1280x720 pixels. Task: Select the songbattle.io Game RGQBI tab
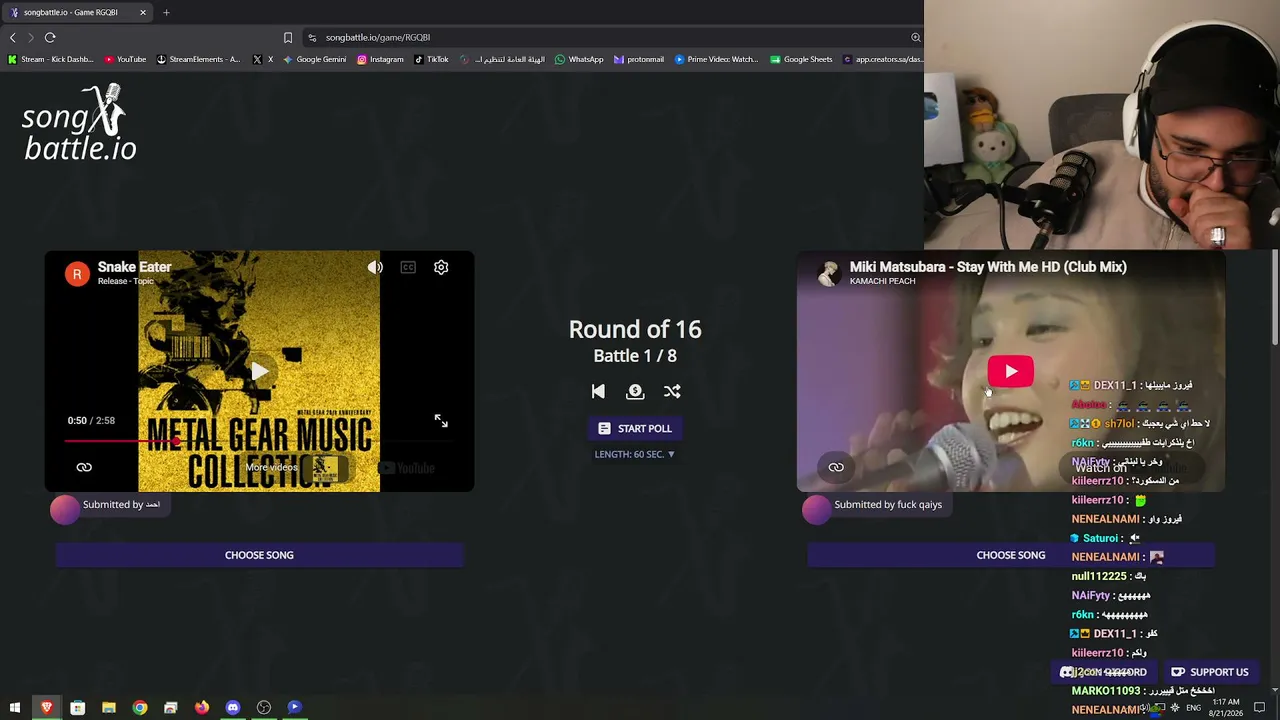pyautogui.click(x=78, y=12)
